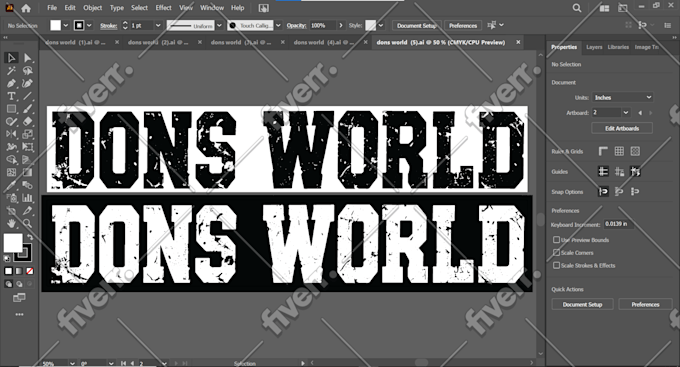680x367 pixels.
Task: Toggle Show Transparency Grid icon
Action: [635, 151]
